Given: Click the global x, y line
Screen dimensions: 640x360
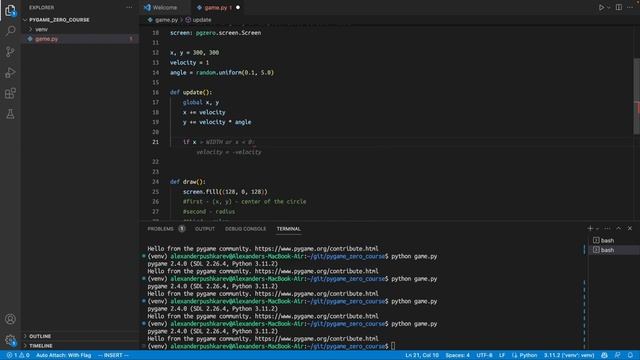Looking at the screenshot, I should (x=201, y=102).
